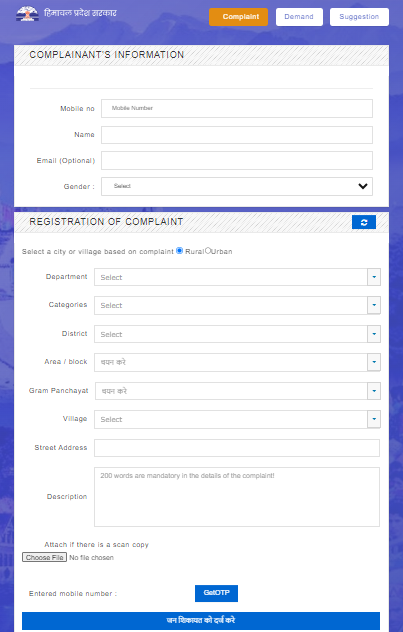Switch to the Suggestion tab
Image resolution: width=403 pixels, height=632 pixels.
click(359, 17)
